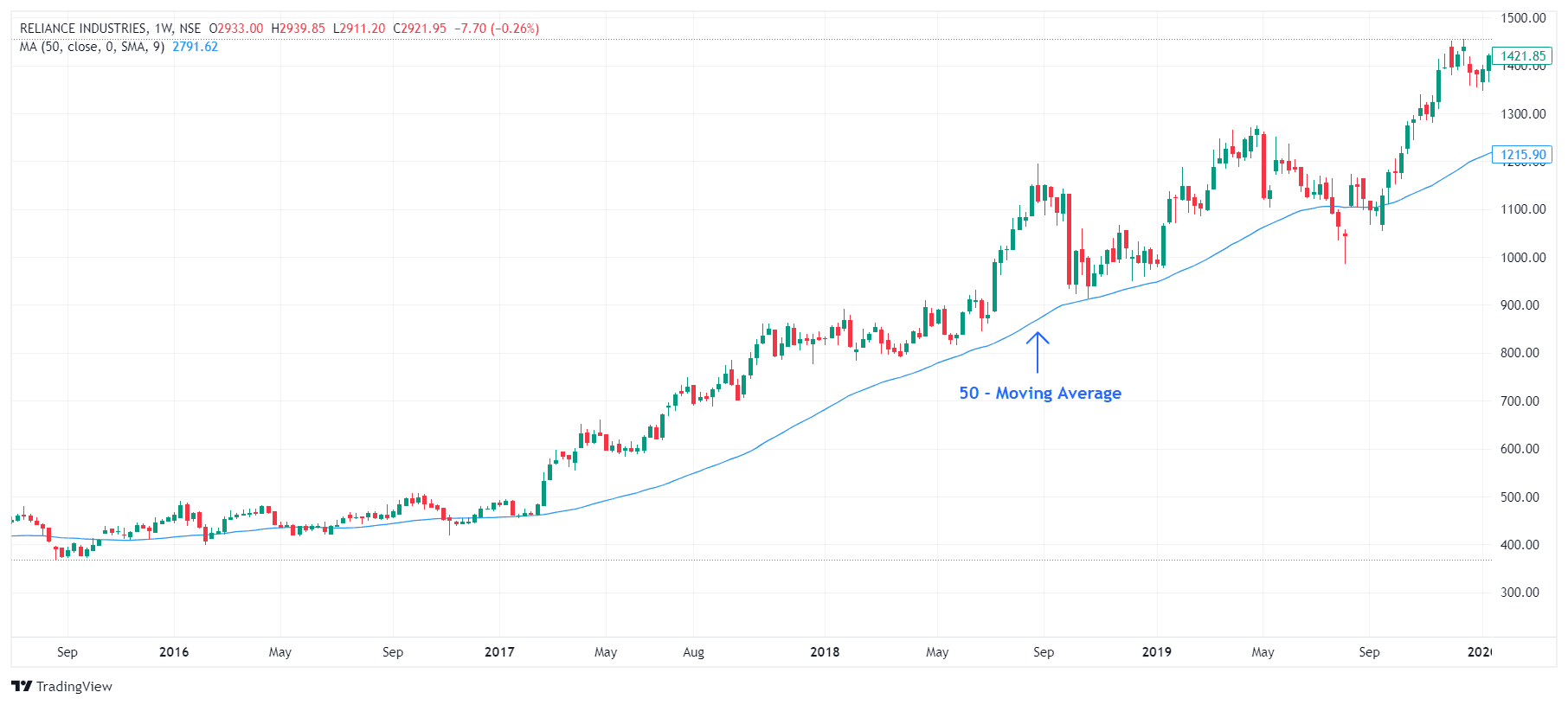Click the 2018 time axis label
Screen dimensions: 1568x705
pyautogui.click(x=825, y=652)
